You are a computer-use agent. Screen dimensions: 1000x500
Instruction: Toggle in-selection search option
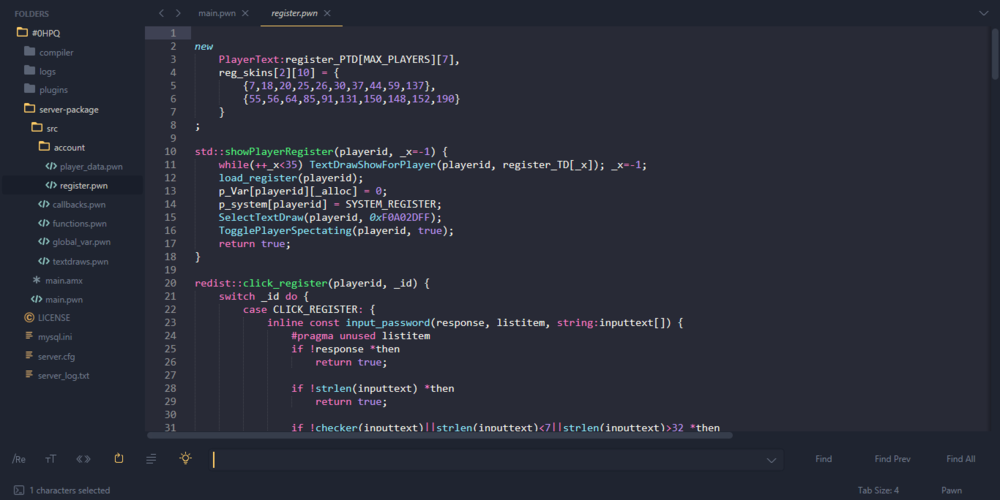click(x=151, y=459)
